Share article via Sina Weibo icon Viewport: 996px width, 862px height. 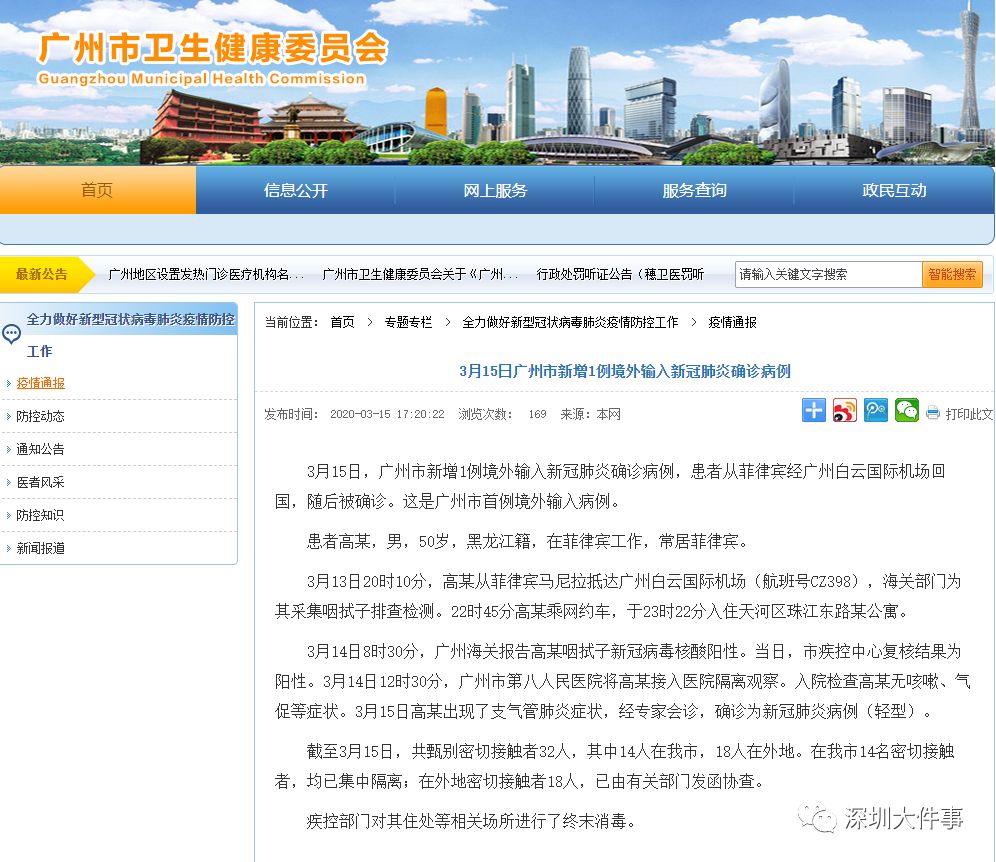pyautogui.click(x=845, y=410)
